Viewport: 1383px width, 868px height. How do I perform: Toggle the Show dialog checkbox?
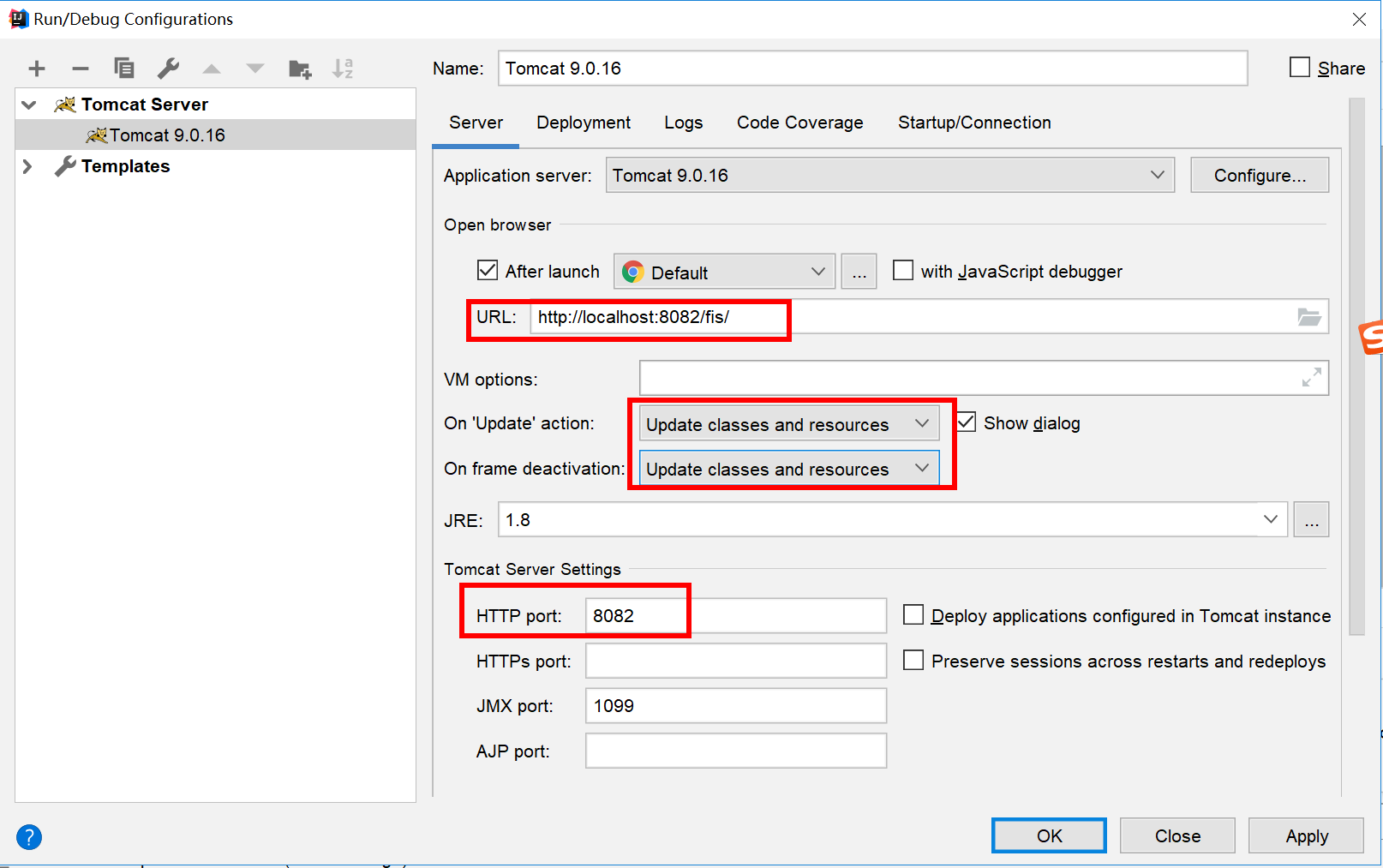pos(967,422)
